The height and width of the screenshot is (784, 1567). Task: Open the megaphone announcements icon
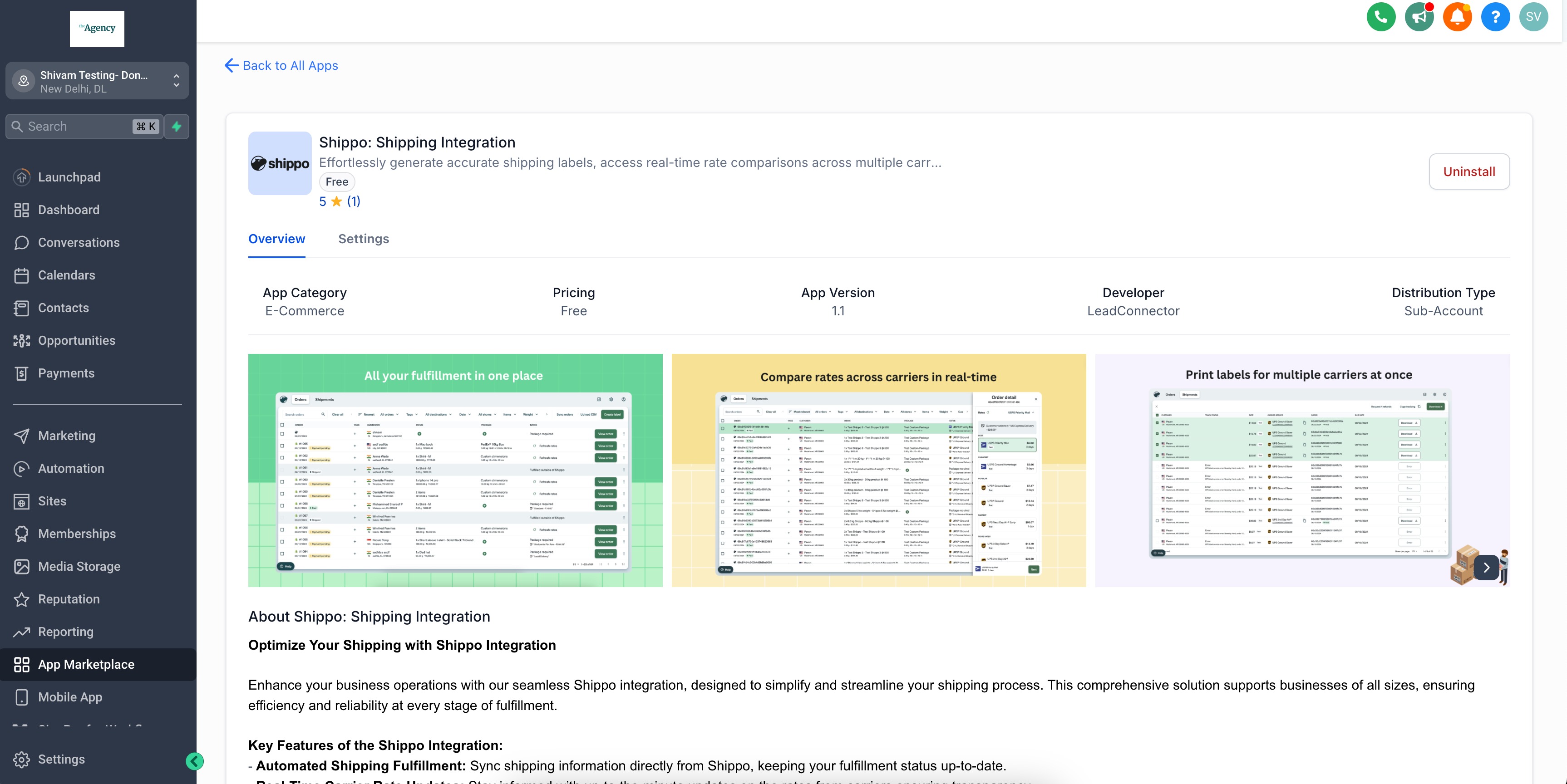[1419, 17]
